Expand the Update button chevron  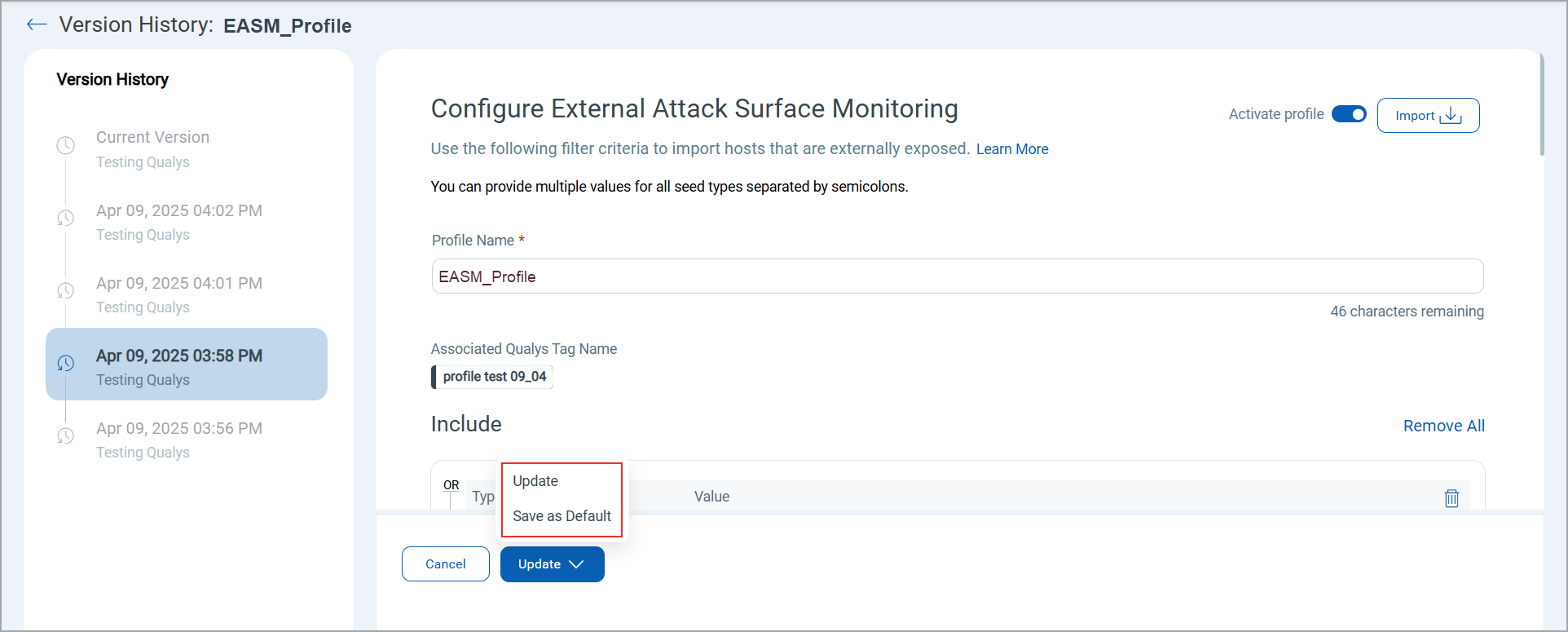tap(576, 564)
